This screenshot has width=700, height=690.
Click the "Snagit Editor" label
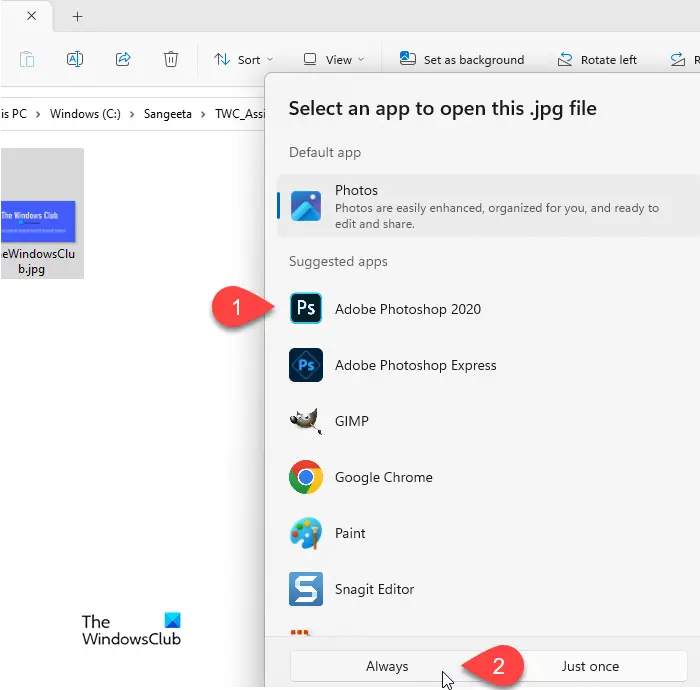pos(375,589)
